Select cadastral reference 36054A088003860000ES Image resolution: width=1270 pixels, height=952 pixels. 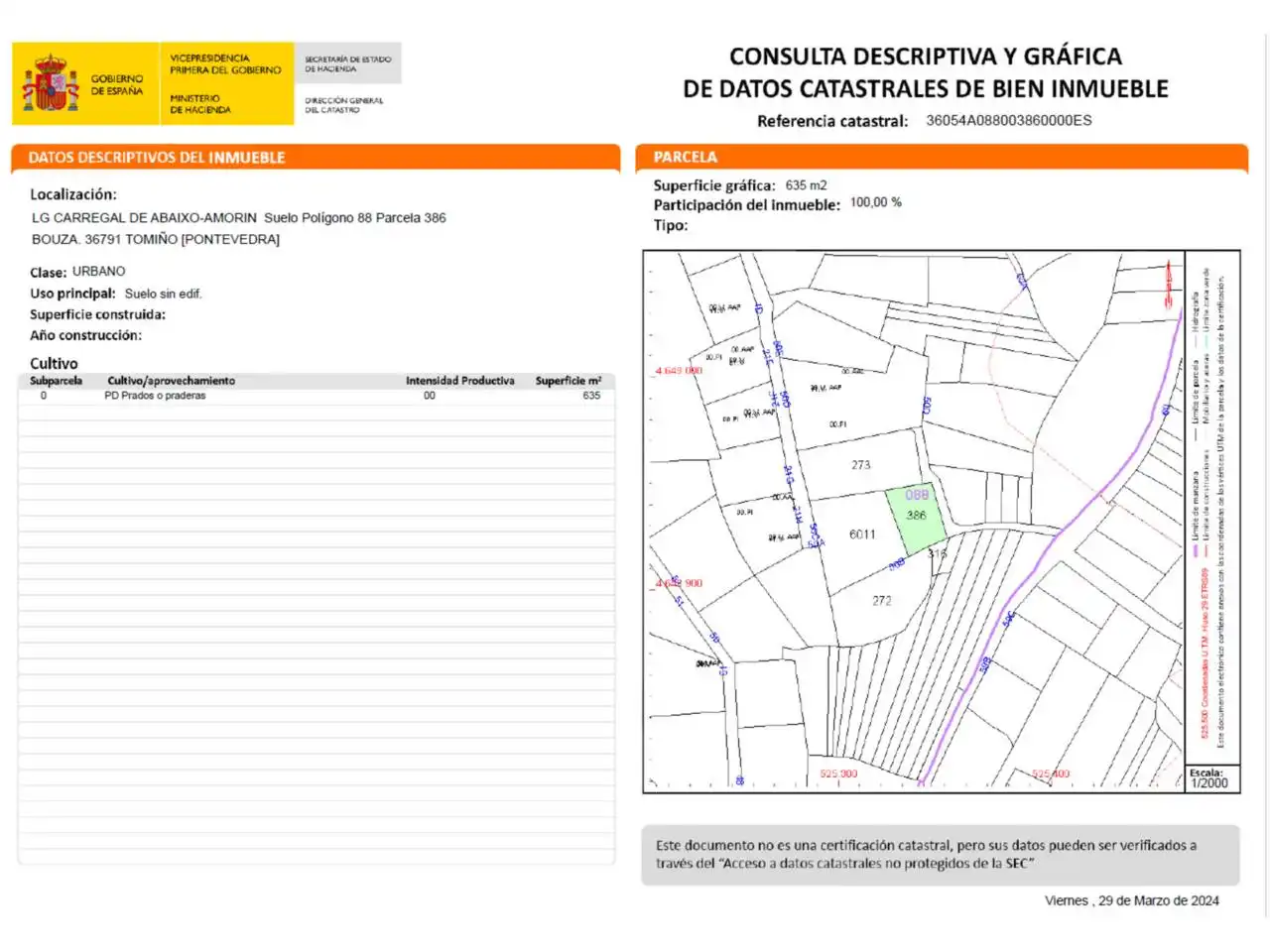click(x=1008, y=120)
